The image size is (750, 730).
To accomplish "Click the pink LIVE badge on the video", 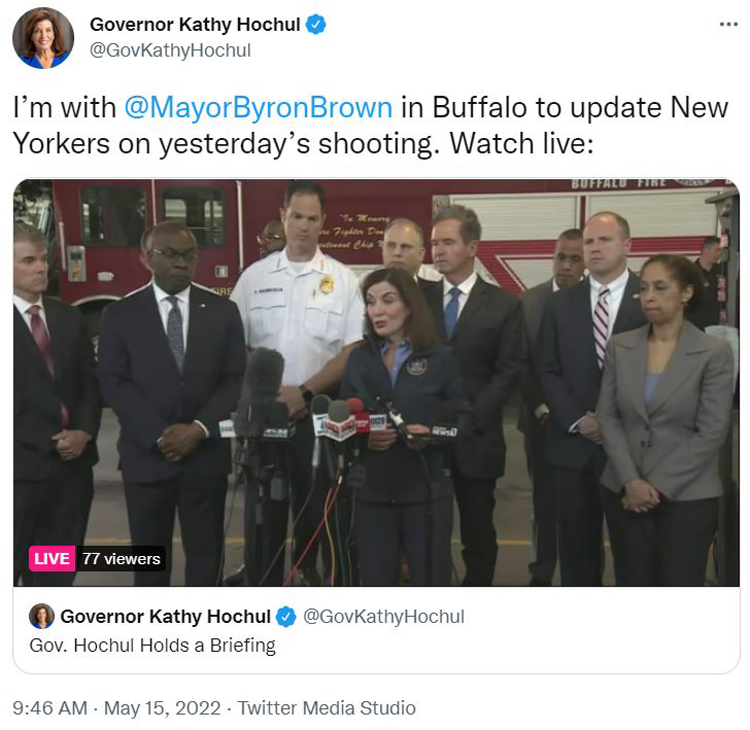I will pyautogui.click(x=52, y=559).
